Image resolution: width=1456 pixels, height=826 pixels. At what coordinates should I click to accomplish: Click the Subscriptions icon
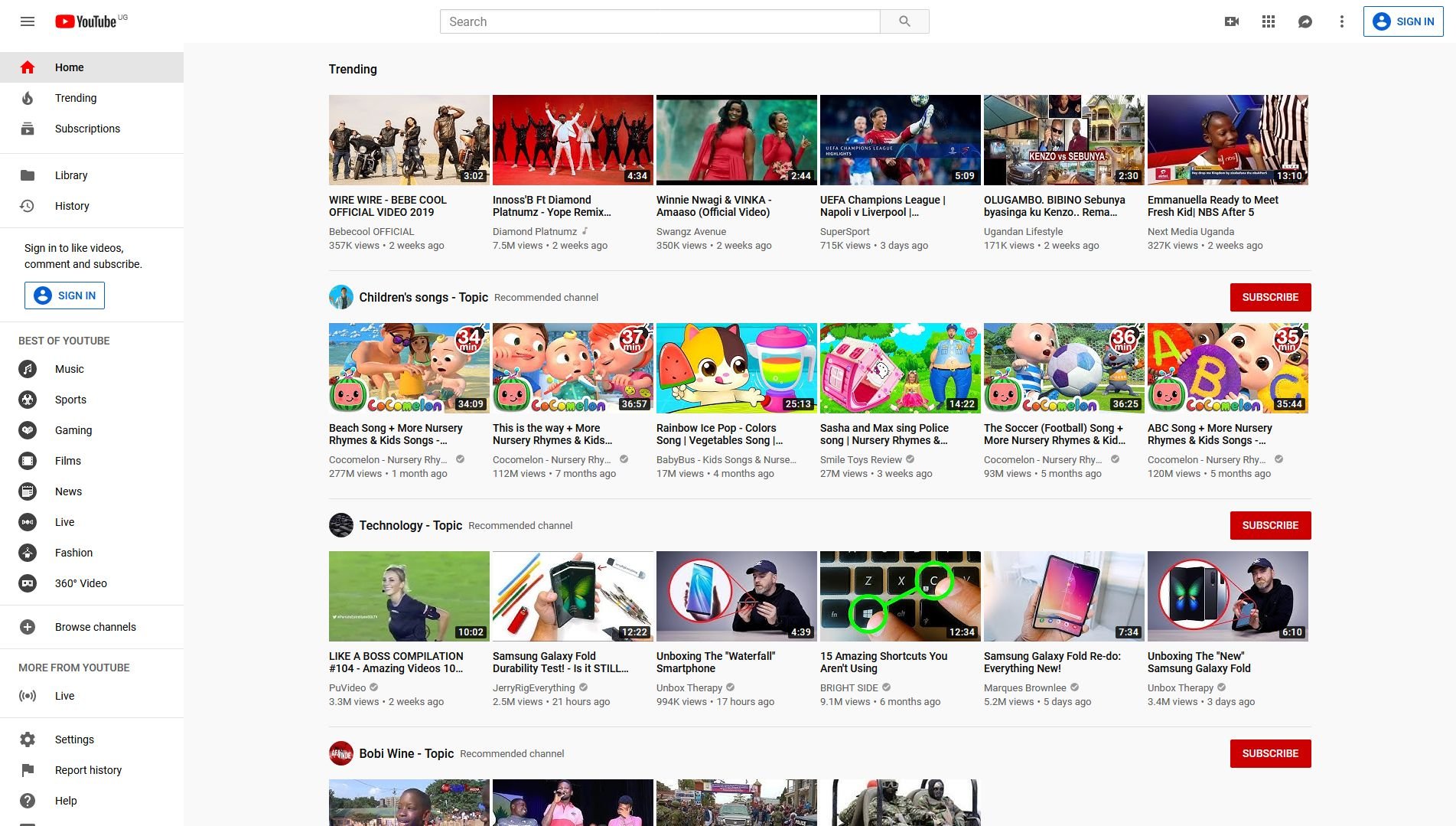[28, 129]
